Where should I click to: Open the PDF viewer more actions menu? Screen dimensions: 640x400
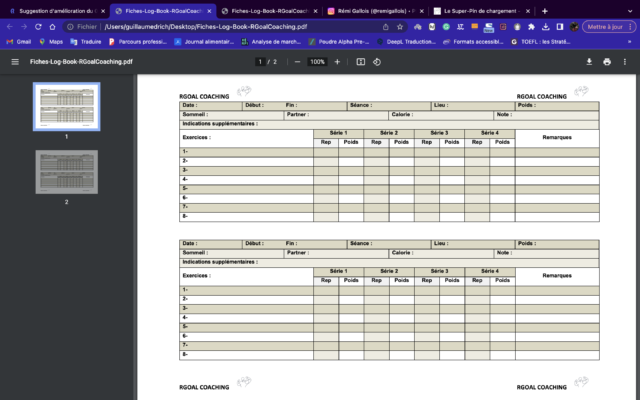(625, 61)
